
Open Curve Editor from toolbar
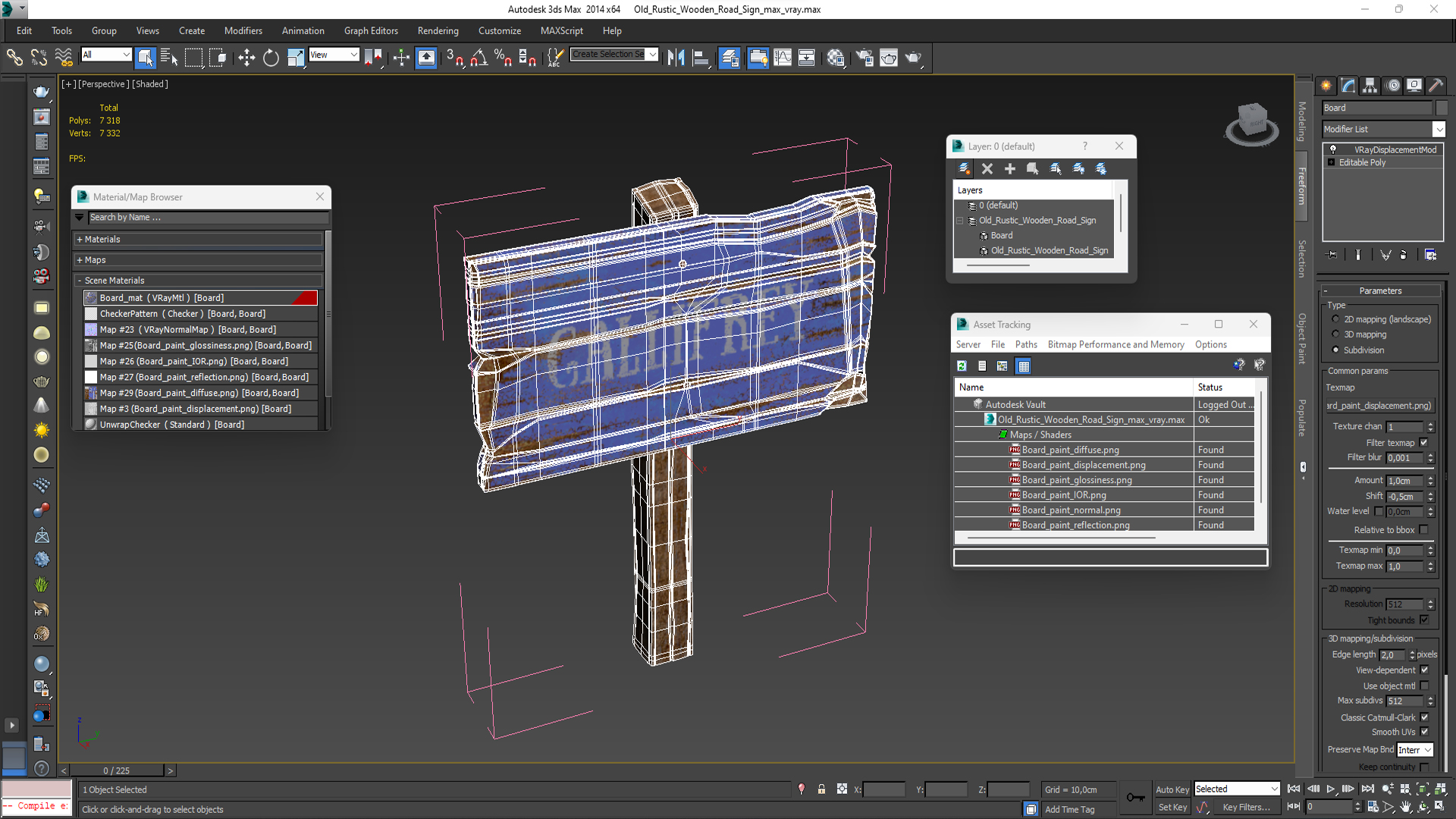point(783,58)
